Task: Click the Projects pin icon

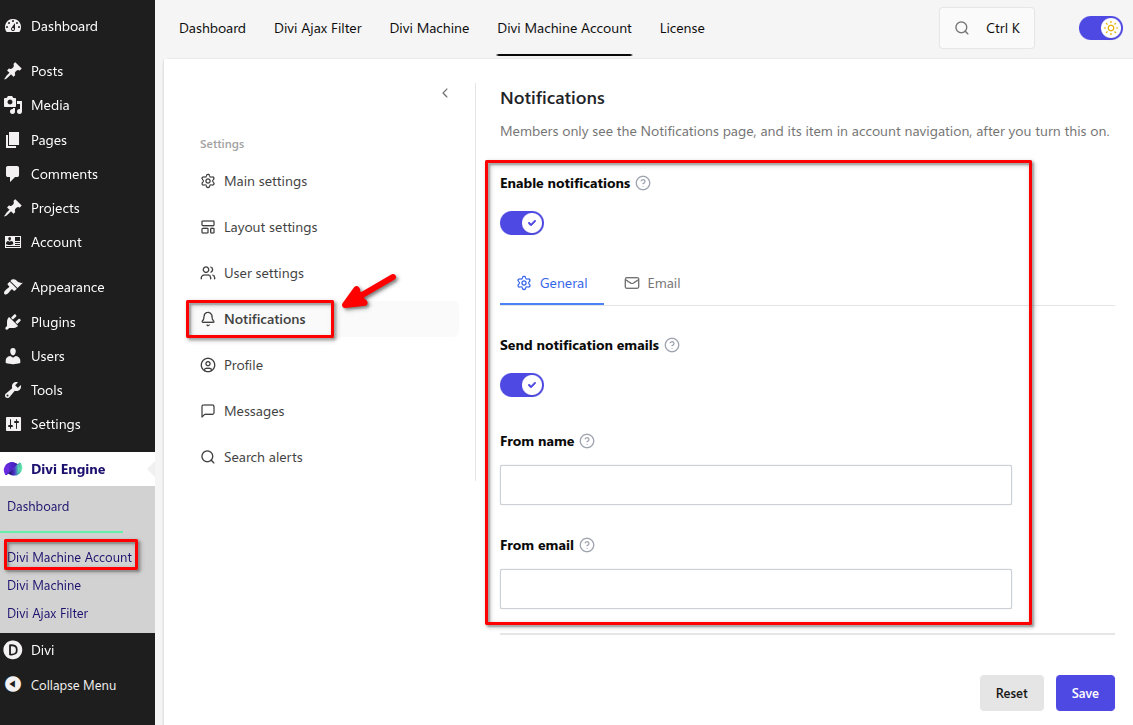Action: tap(13, 208)
